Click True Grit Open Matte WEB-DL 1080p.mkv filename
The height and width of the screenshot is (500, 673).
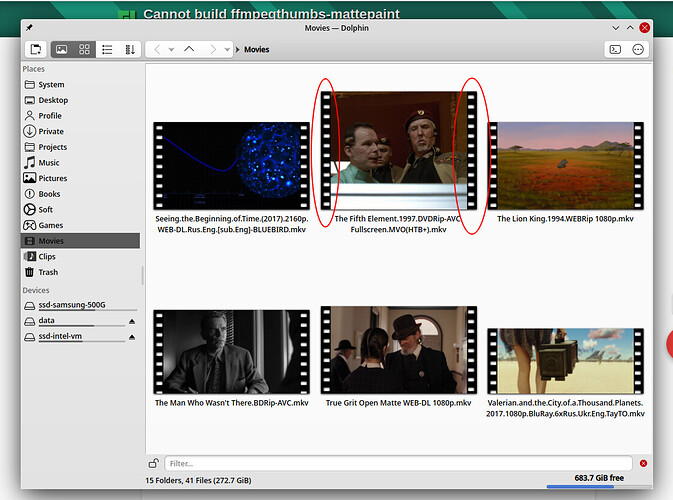coord(398,403)
